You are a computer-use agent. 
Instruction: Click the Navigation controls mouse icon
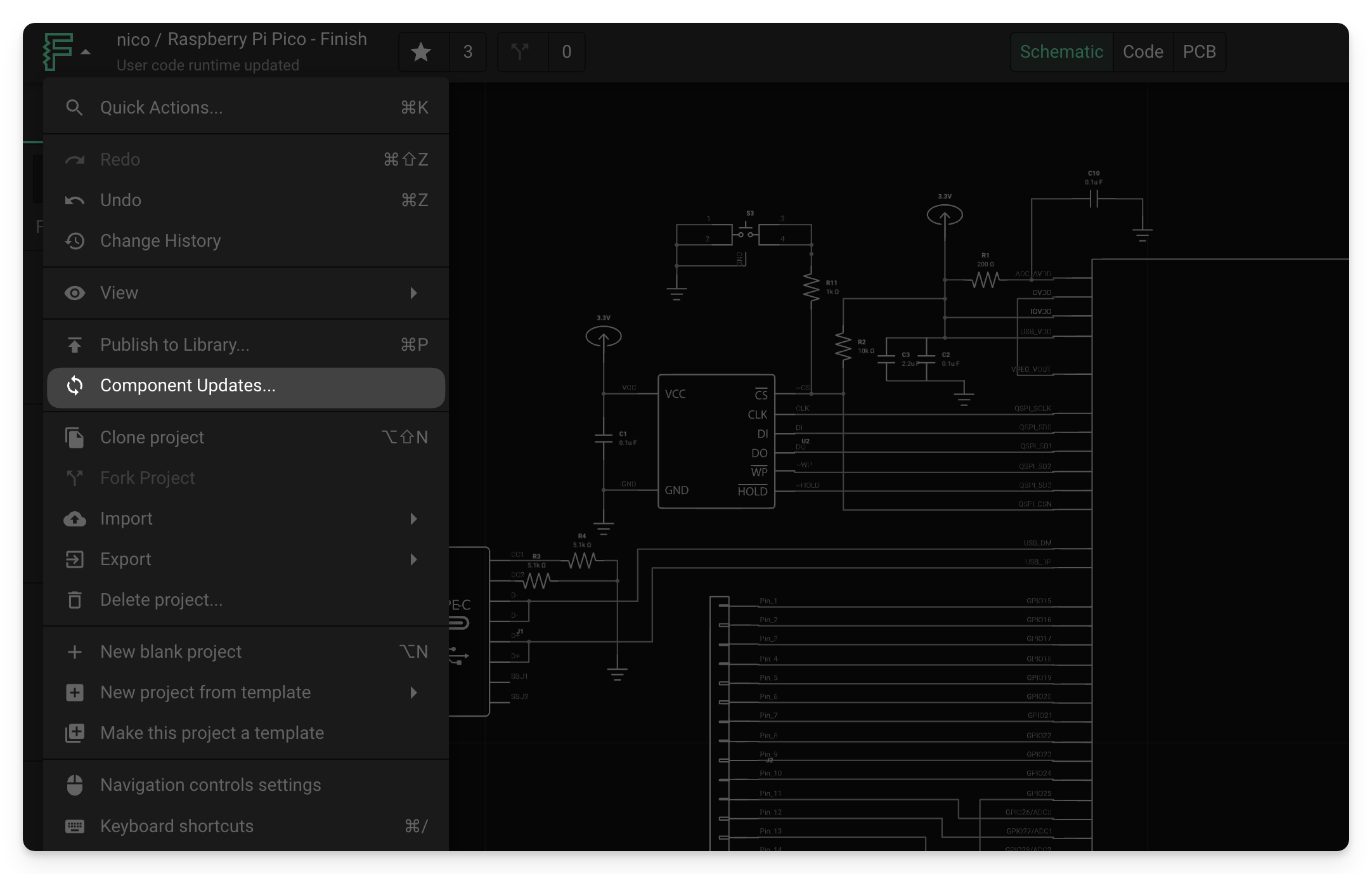(75, 785)
